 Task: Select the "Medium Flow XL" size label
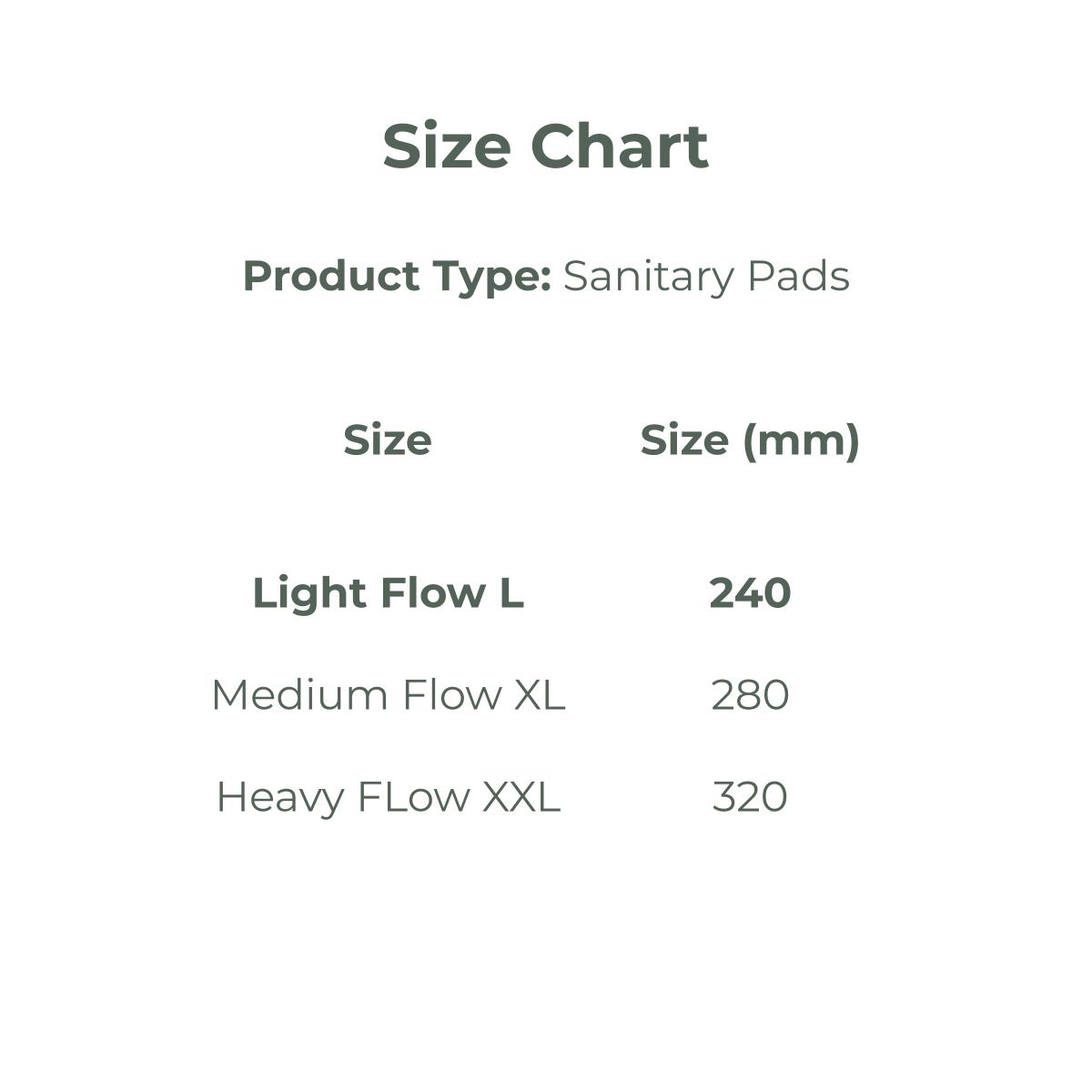click(388, 695)
